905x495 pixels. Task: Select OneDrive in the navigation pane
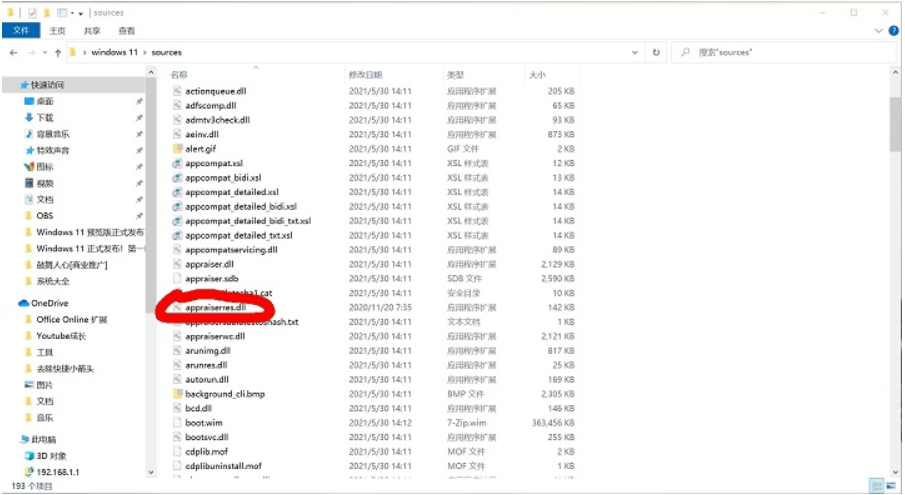tap(50, 303)
